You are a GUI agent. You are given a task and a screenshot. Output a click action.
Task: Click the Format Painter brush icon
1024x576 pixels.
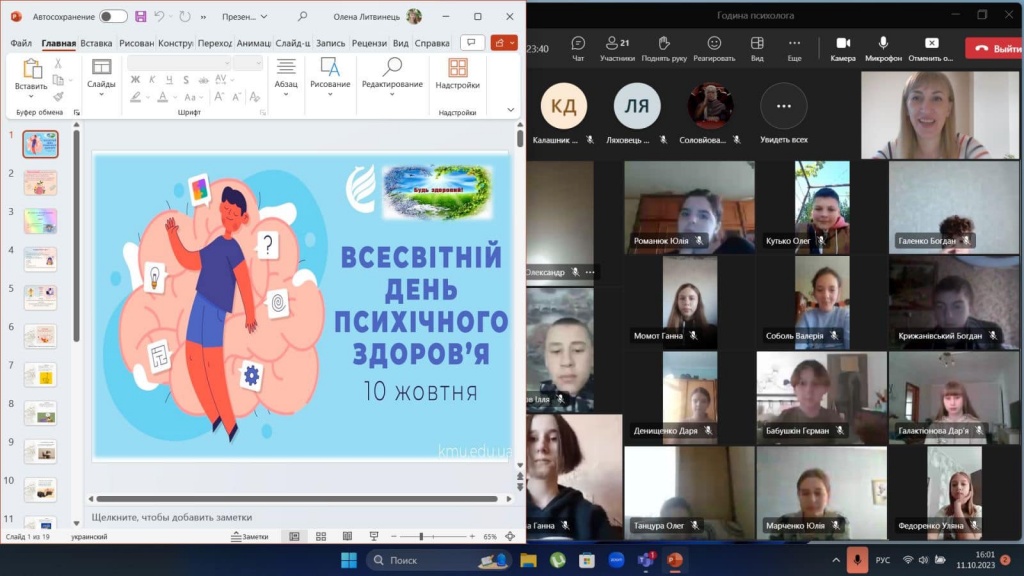pos(58,97)
